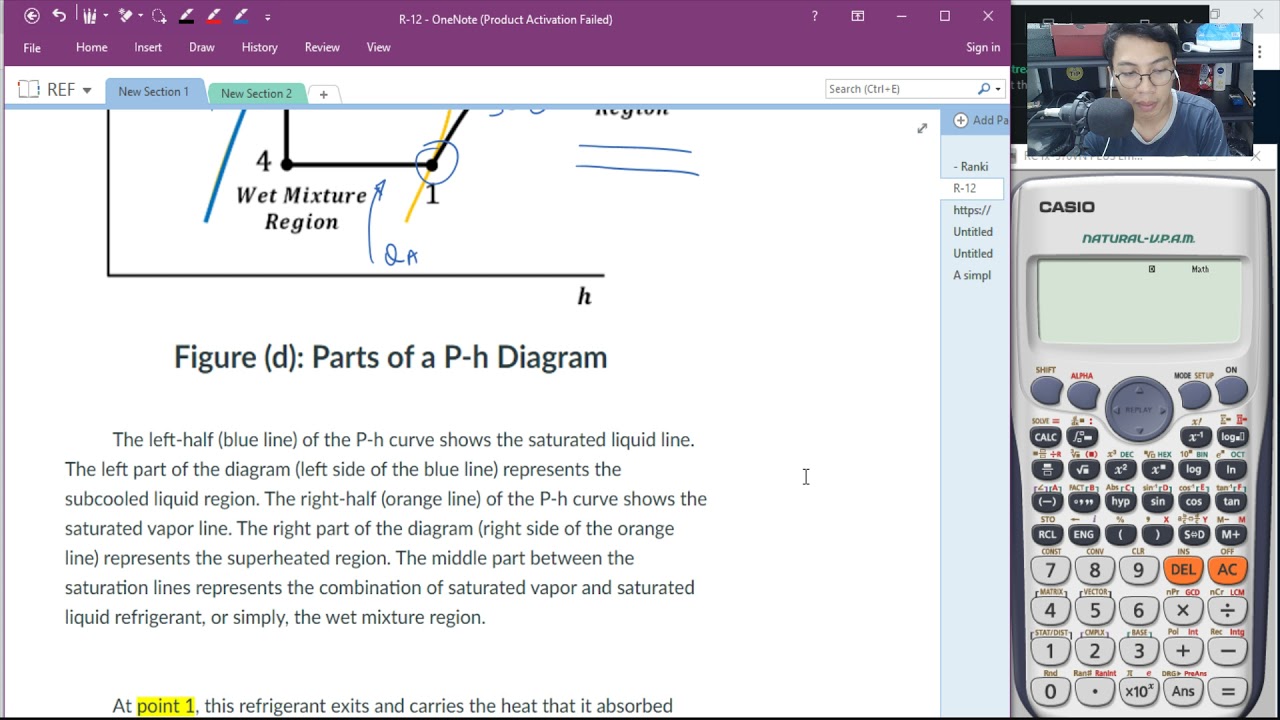Click calculator orange AC key
Viewport: 1280px width, 720px height.
[1227, 570]
